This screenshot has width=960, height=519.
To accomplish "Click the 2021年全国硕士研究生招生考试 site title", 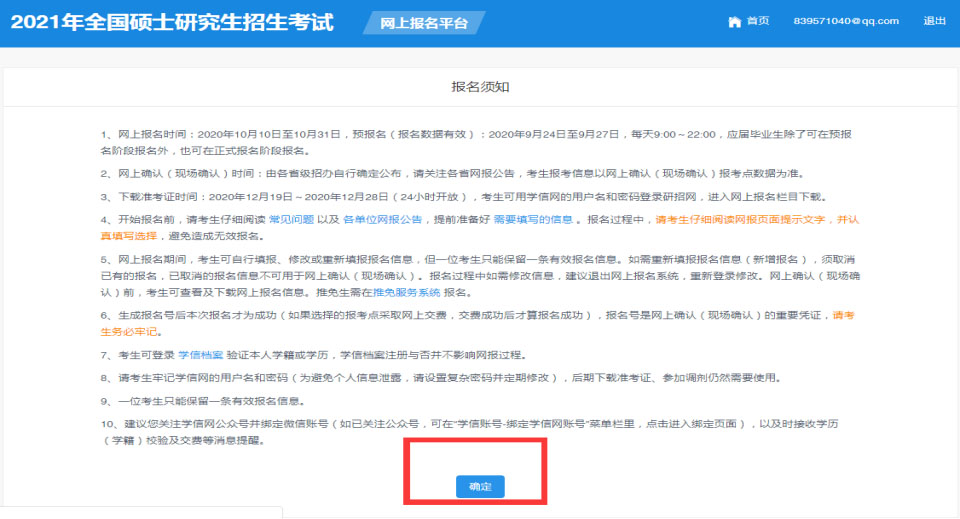I will [172, 22].
